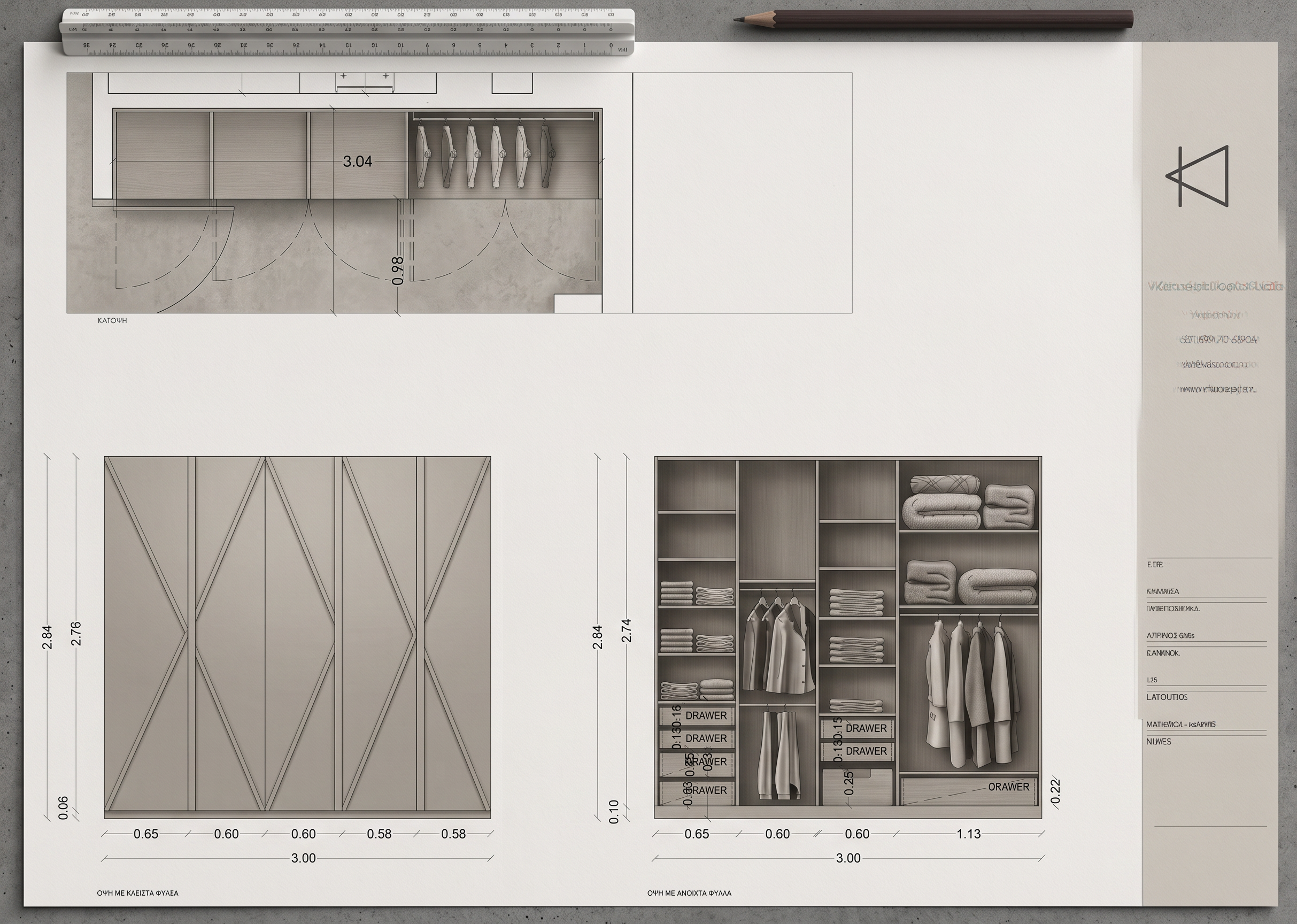
Task: Click the ΟΨΗ ΜΕ ΚΛΕΙΣΤΑ ΦΥΛΛΑ caption
Action: click(137, 894)
